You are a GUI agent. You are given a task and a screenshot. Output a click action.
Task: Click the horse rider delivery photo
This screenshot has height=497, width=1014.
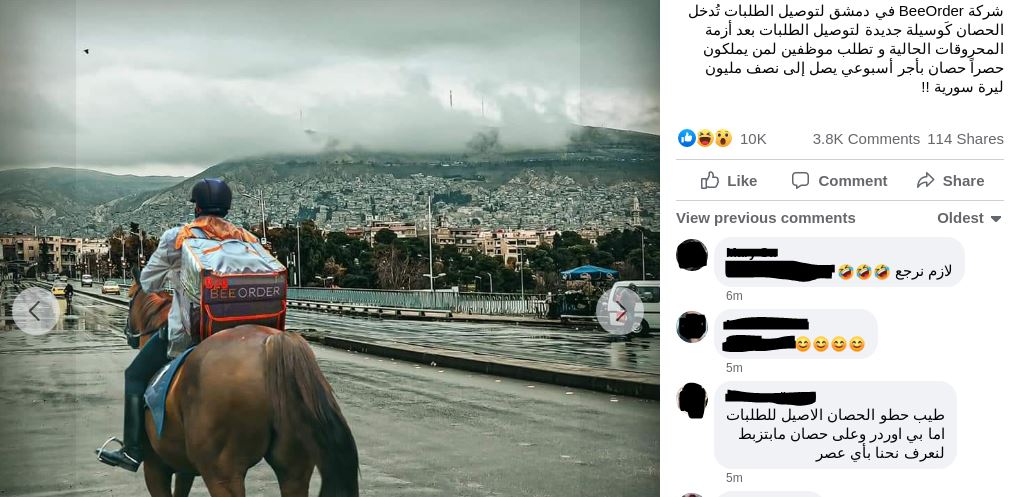[x=330, y=248]
